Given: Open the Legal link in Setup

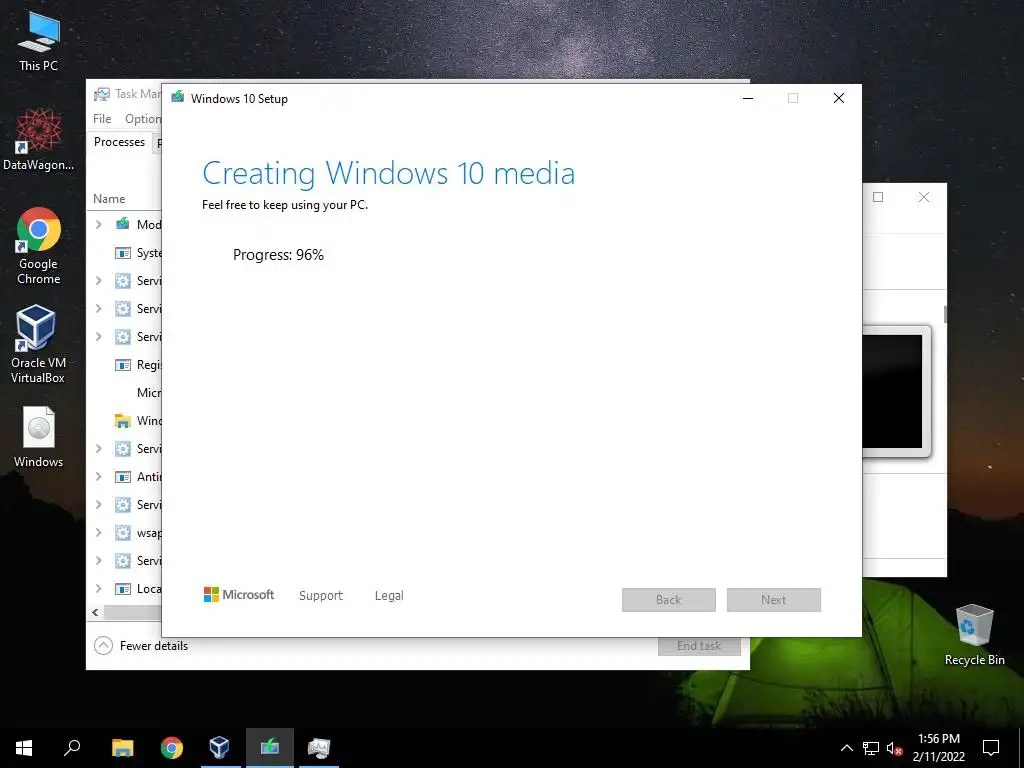Looking at the screenshot, I should (x=389, y=596).
